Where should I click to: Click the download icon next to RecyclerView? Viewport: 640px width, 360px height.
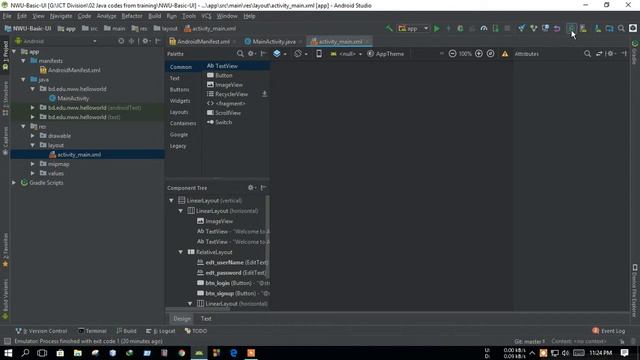tap(264, 94)
